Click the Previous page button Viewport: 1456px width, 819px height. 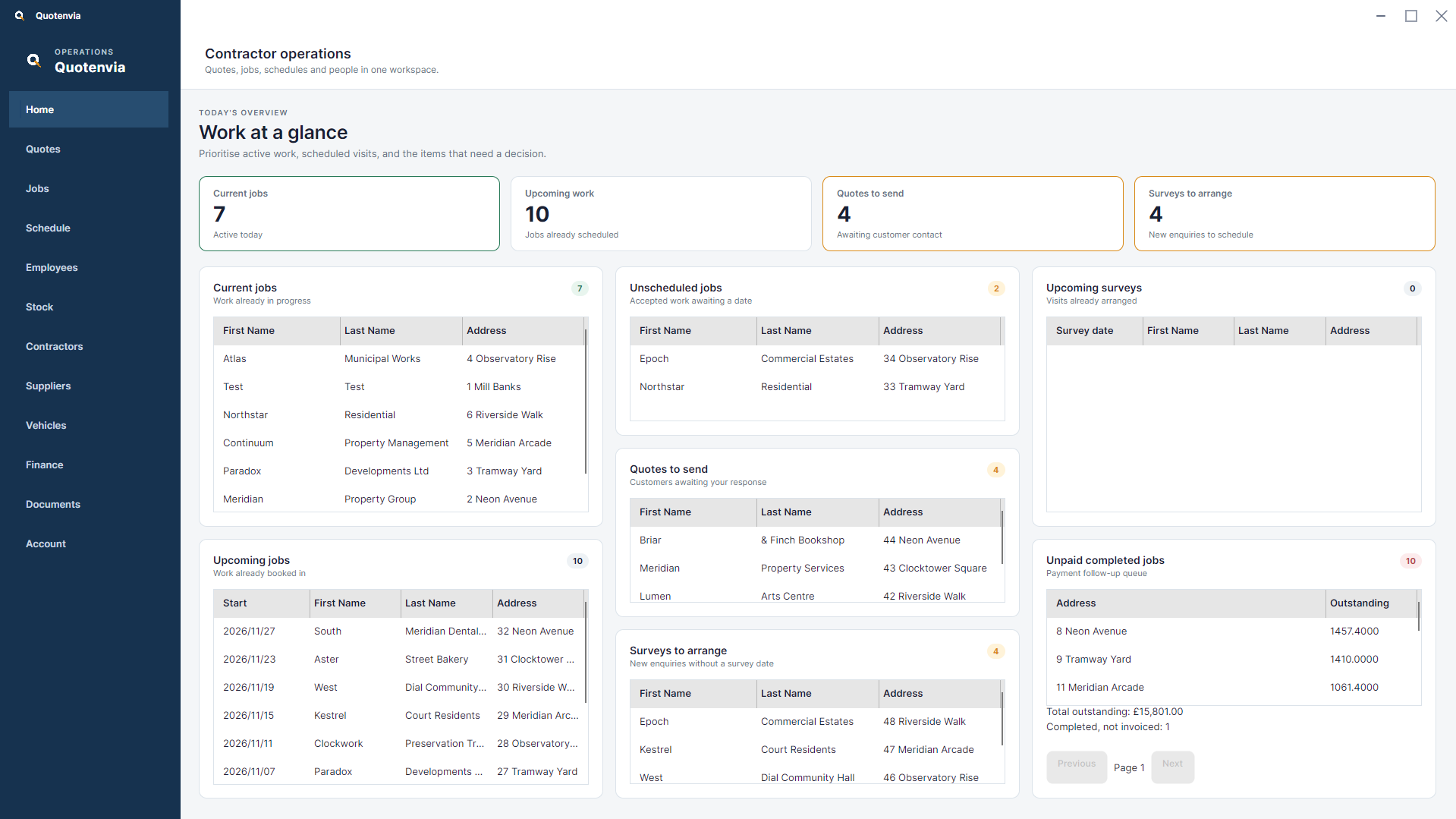pyautogui.click(x=1077, y=767)
